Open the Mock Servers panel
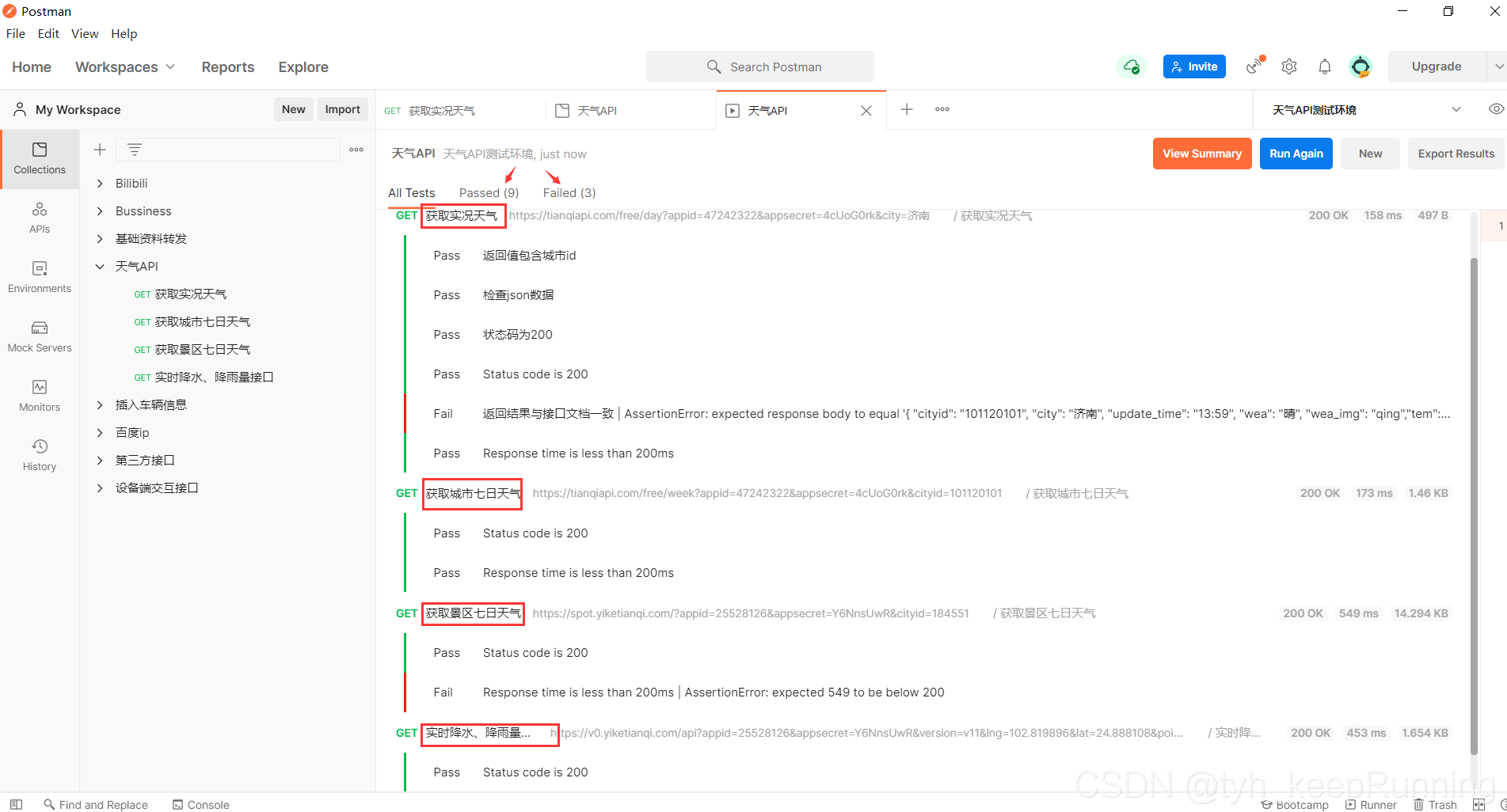Image resolution: width=1507 pixels, height=812 pixels. pos(40,337)
